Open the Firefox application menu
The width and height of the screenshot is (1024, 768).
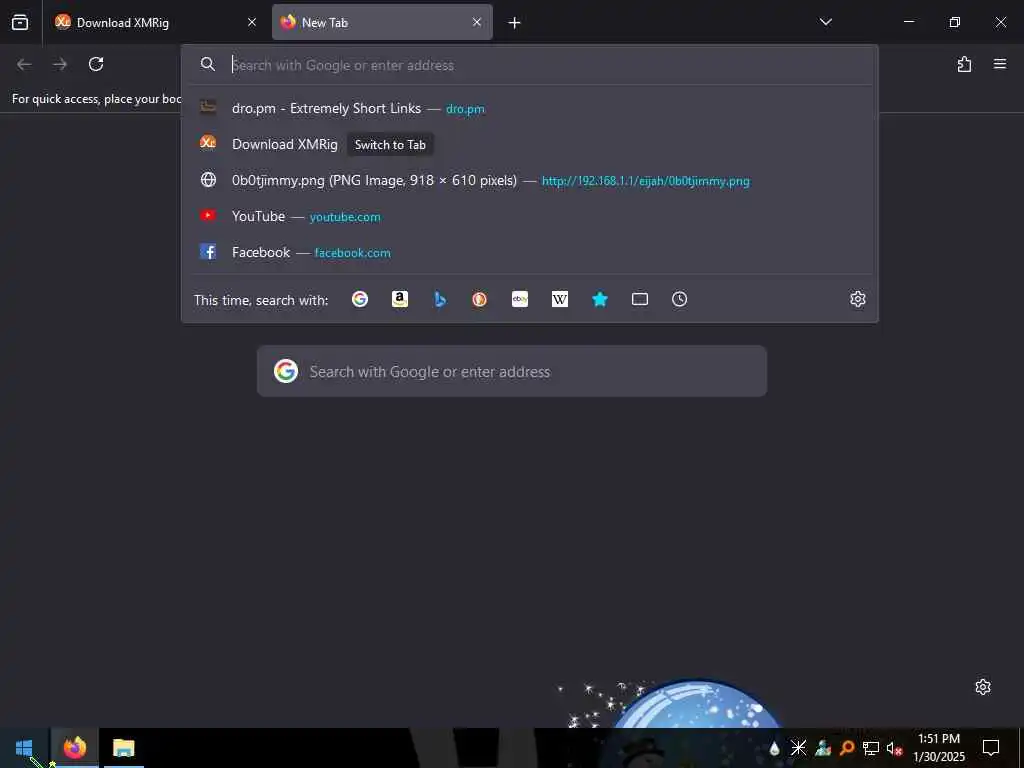click(999, 64)
